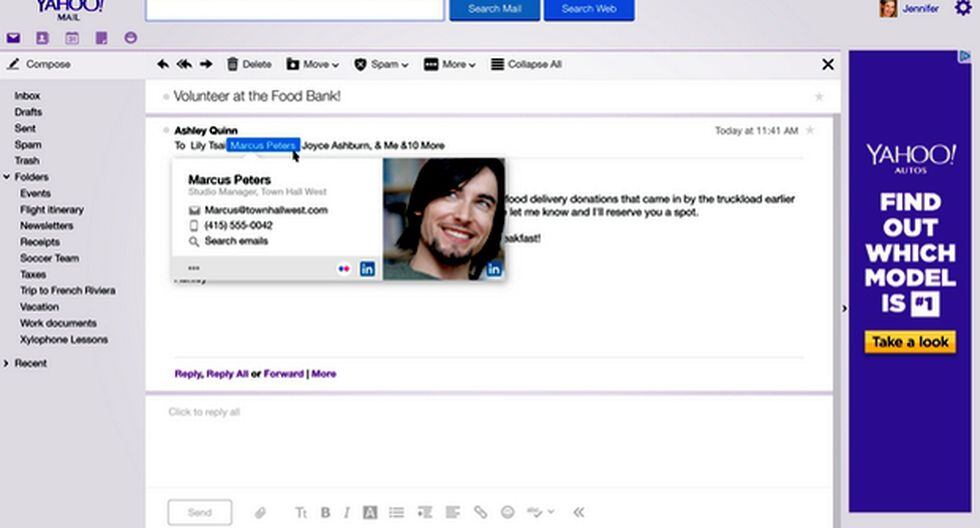980x528 pixels.
Task: Click the Reply All link below message
Action: [x=228, y=374]
